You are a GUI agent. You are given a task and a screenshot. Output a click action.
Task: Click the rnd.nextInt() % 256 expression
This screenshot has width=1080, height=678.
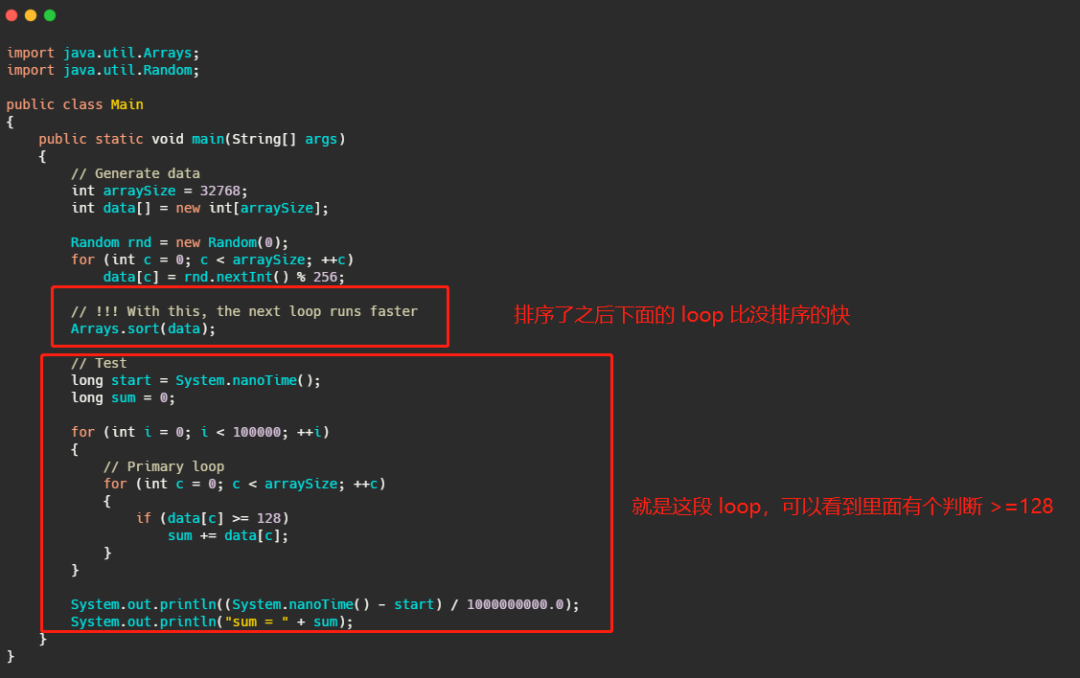(264, 277)
